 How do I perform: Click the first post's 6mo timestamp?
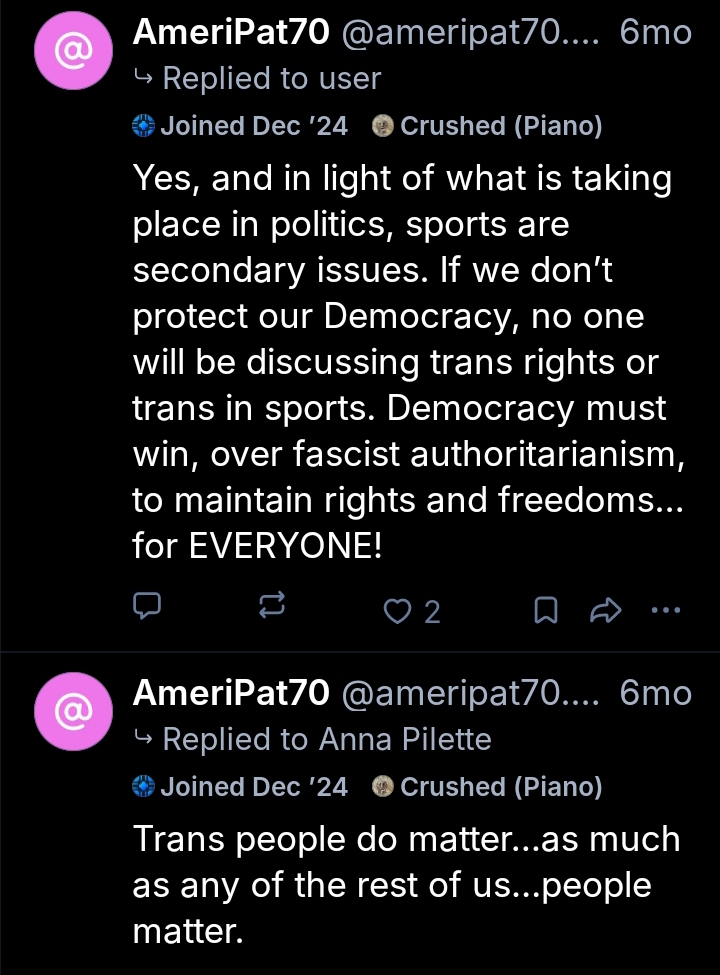click(655, 33)
